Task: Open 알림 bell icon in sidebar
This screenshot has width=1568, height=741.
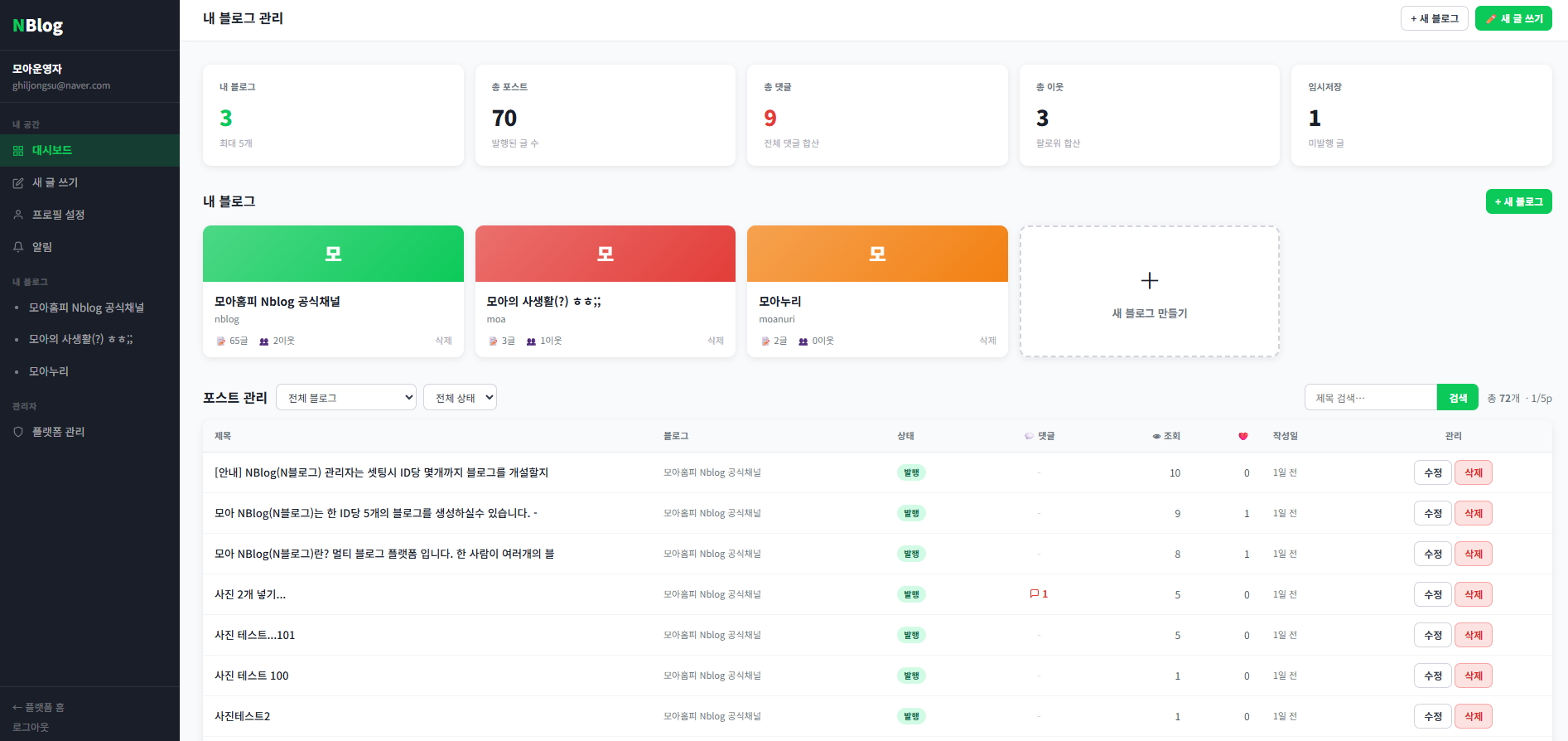Action: tap(18, 247)
